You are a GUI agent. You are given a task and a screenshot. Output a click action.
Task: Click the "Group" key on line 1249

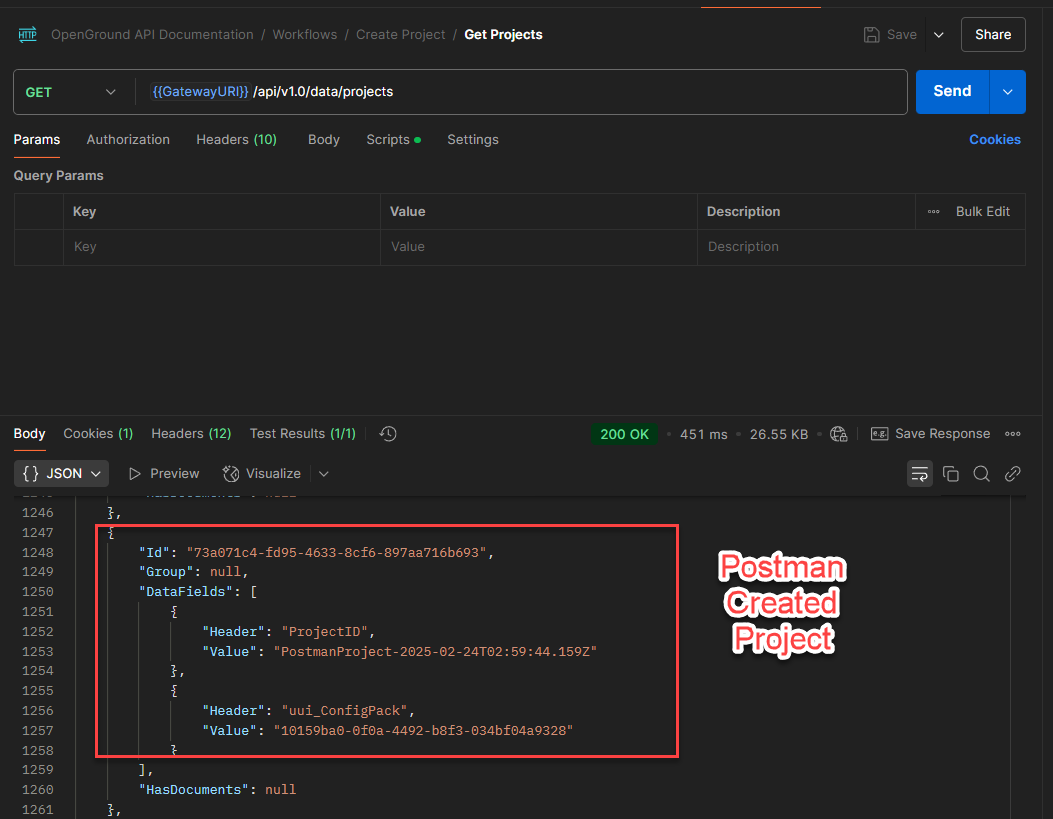(x=167, y=572)
